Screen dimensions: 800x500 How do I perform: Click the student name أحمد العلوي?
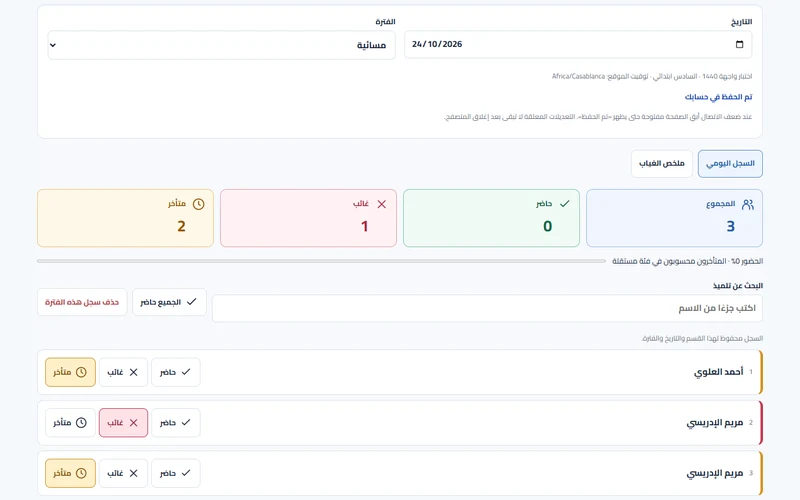coord(718,372)
